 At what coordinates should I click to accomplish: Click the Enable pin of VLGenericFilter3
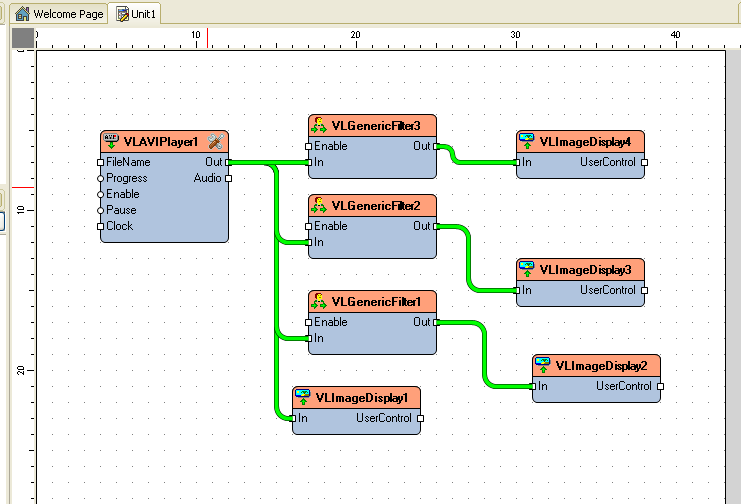click(x=309, y=146)
